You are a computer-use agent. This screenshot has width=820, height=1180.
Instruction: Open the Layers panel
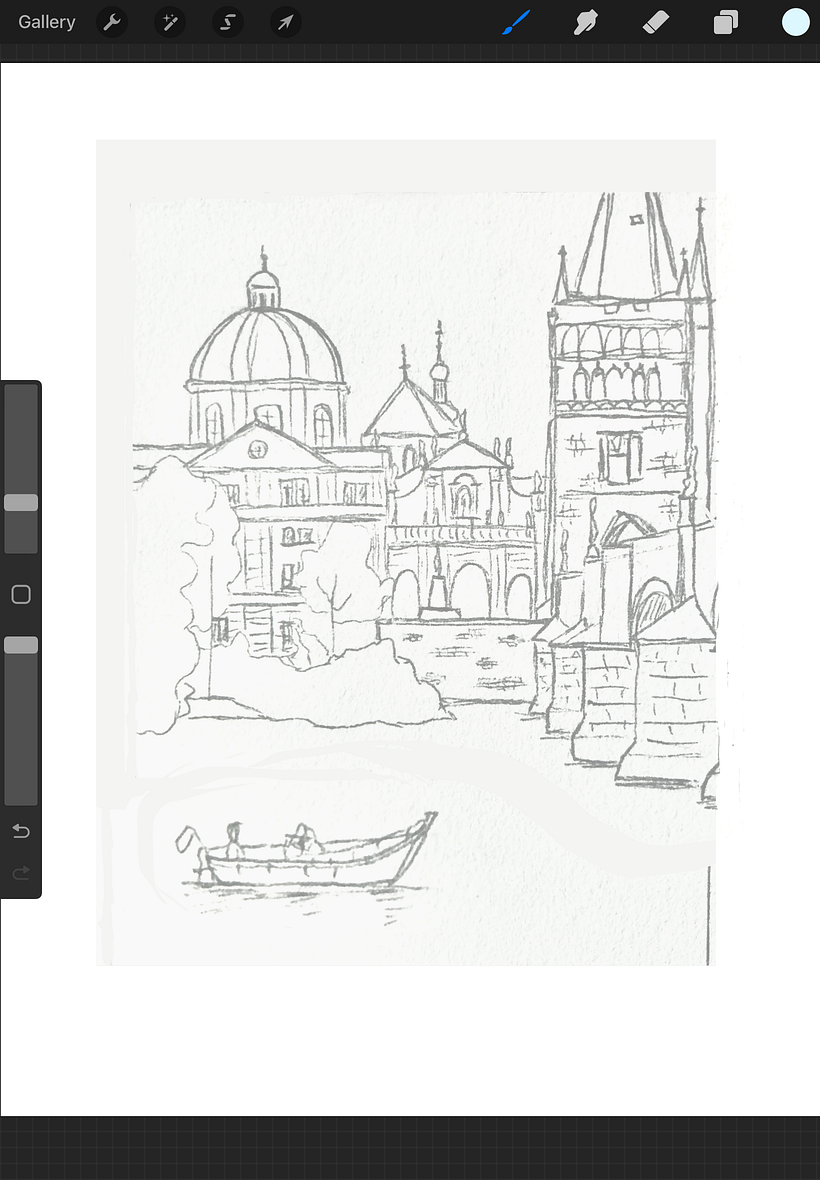coord(725,22)
